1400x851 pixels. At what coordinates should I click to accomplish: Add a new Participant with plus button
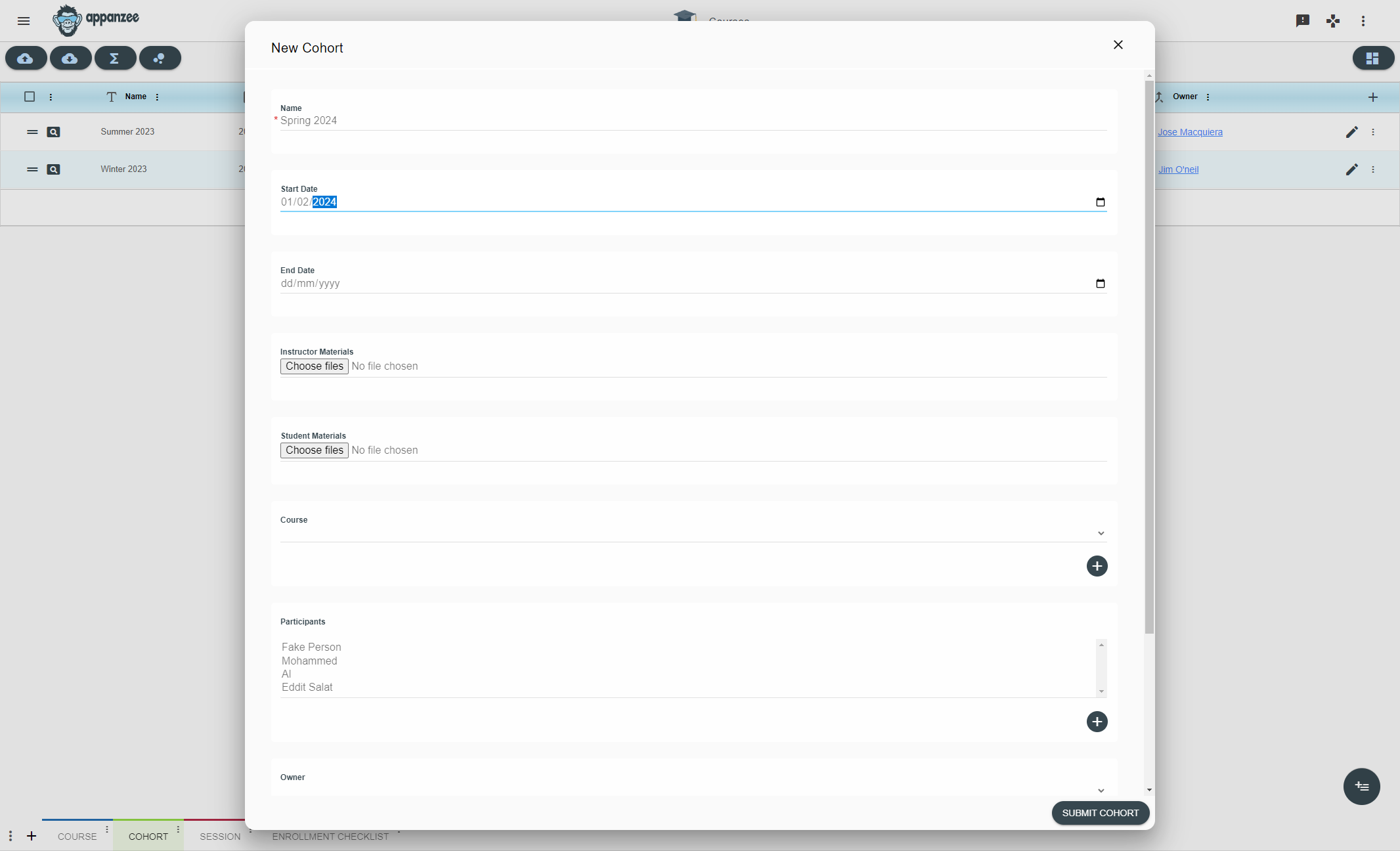[1097, 722]
